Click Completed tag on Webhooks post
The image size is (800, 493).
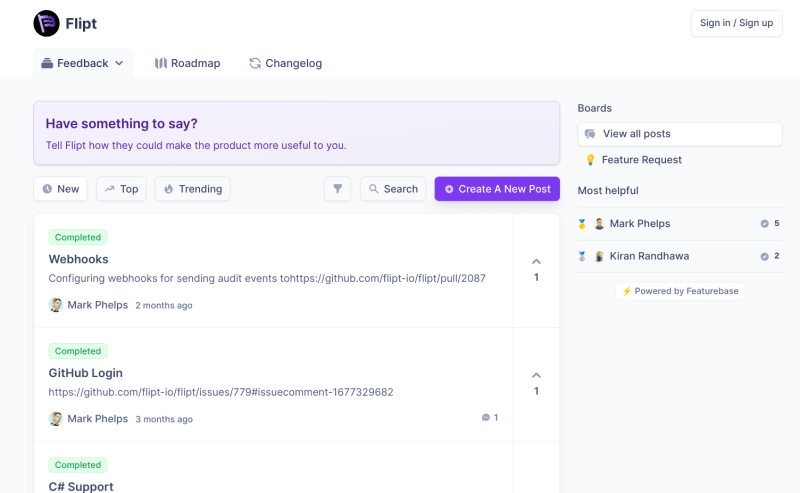[78, 237]
